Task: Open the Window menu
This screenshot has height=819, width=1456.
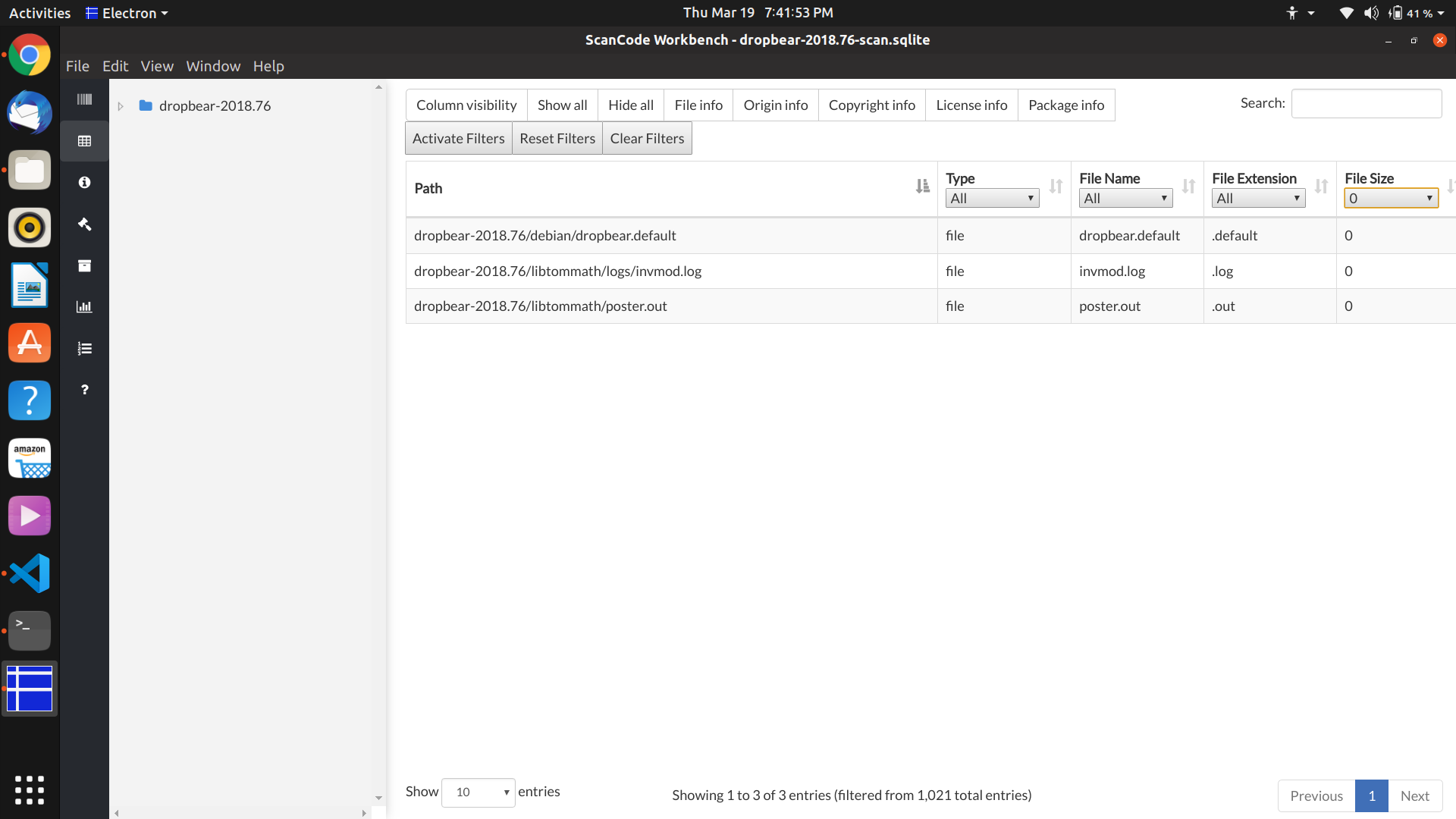Action: click(x=213, y=66)
